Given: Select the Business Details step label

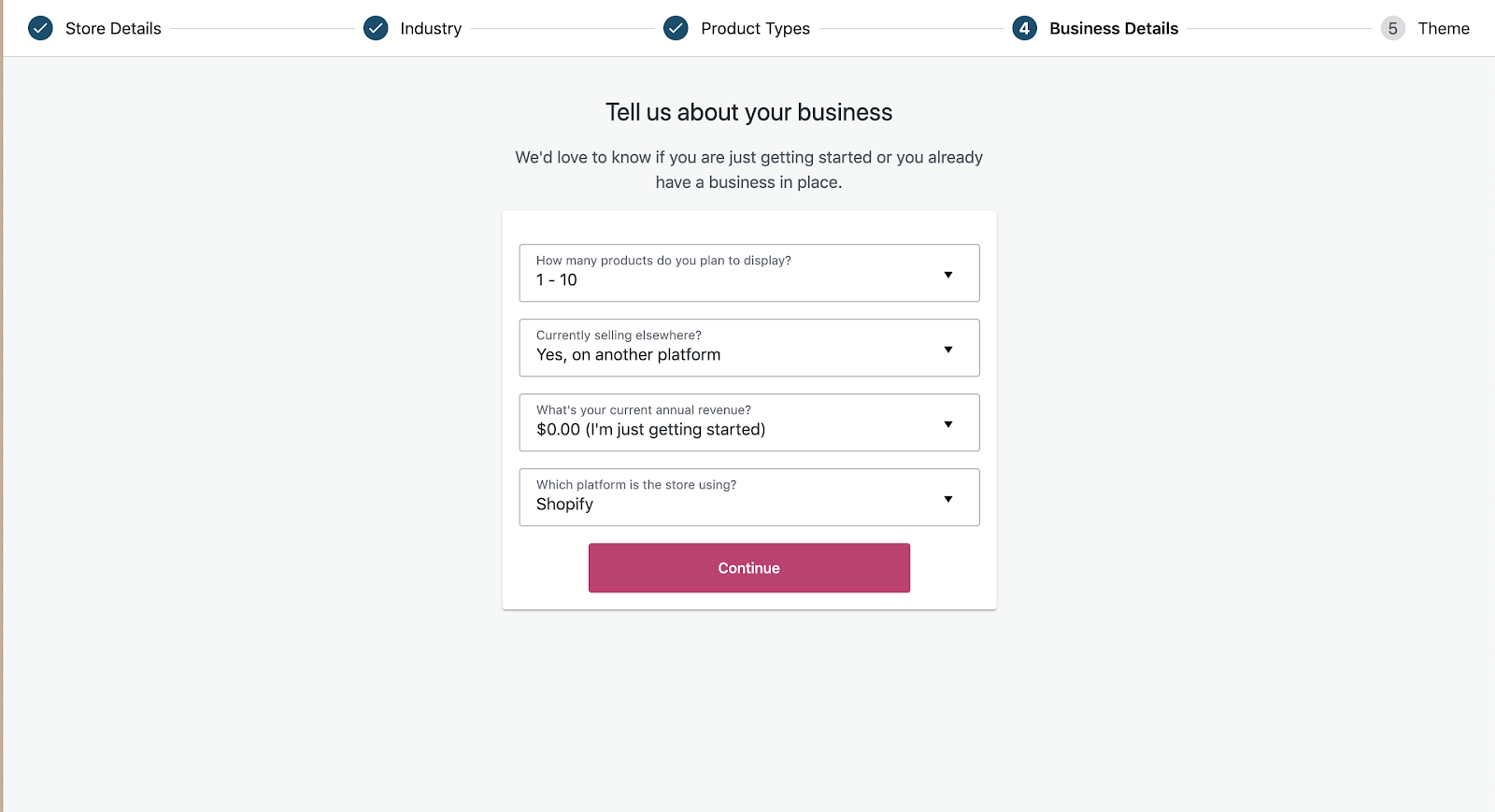Looking at the screenshot, I should (1114, 29).
